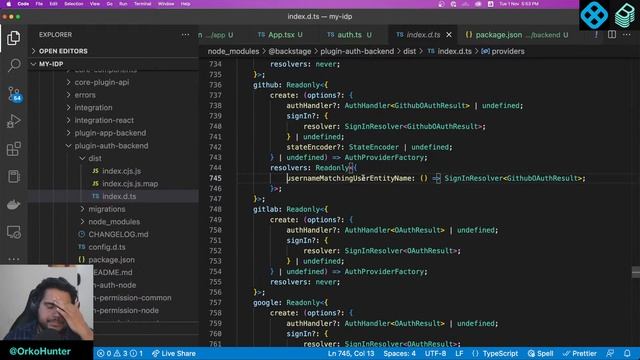The image size is (640, 360).
Task: Click the warnings count in status bar
Action: (x=120, y=353)
